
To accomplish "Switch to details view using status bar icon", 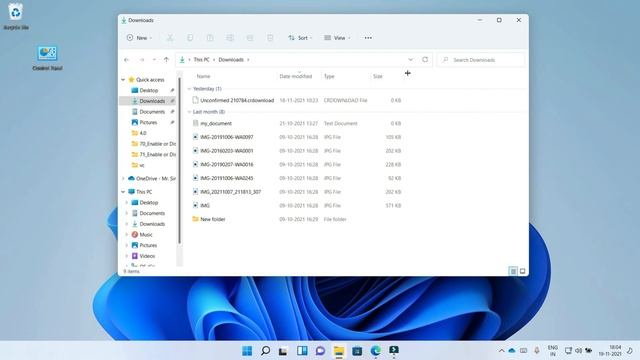I will [513, 271].
